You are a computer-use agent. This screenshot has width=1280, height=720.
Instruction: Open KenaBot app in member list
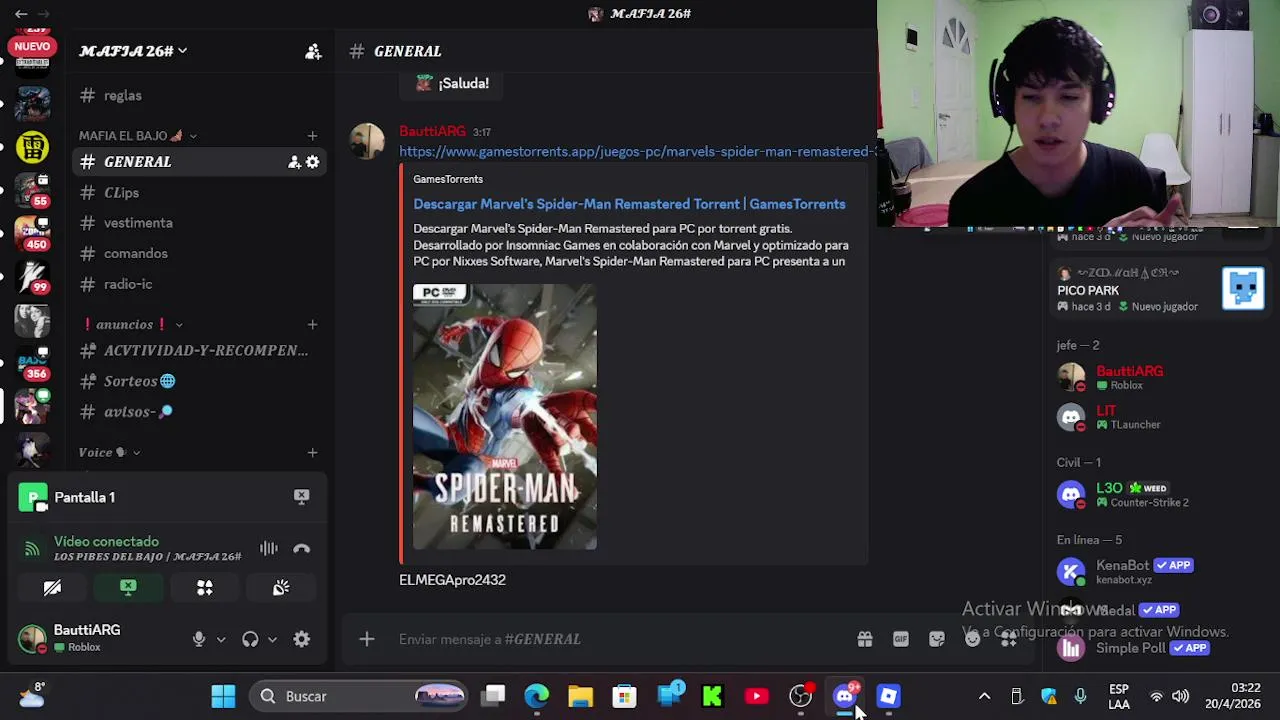(x=1160, y=571)
